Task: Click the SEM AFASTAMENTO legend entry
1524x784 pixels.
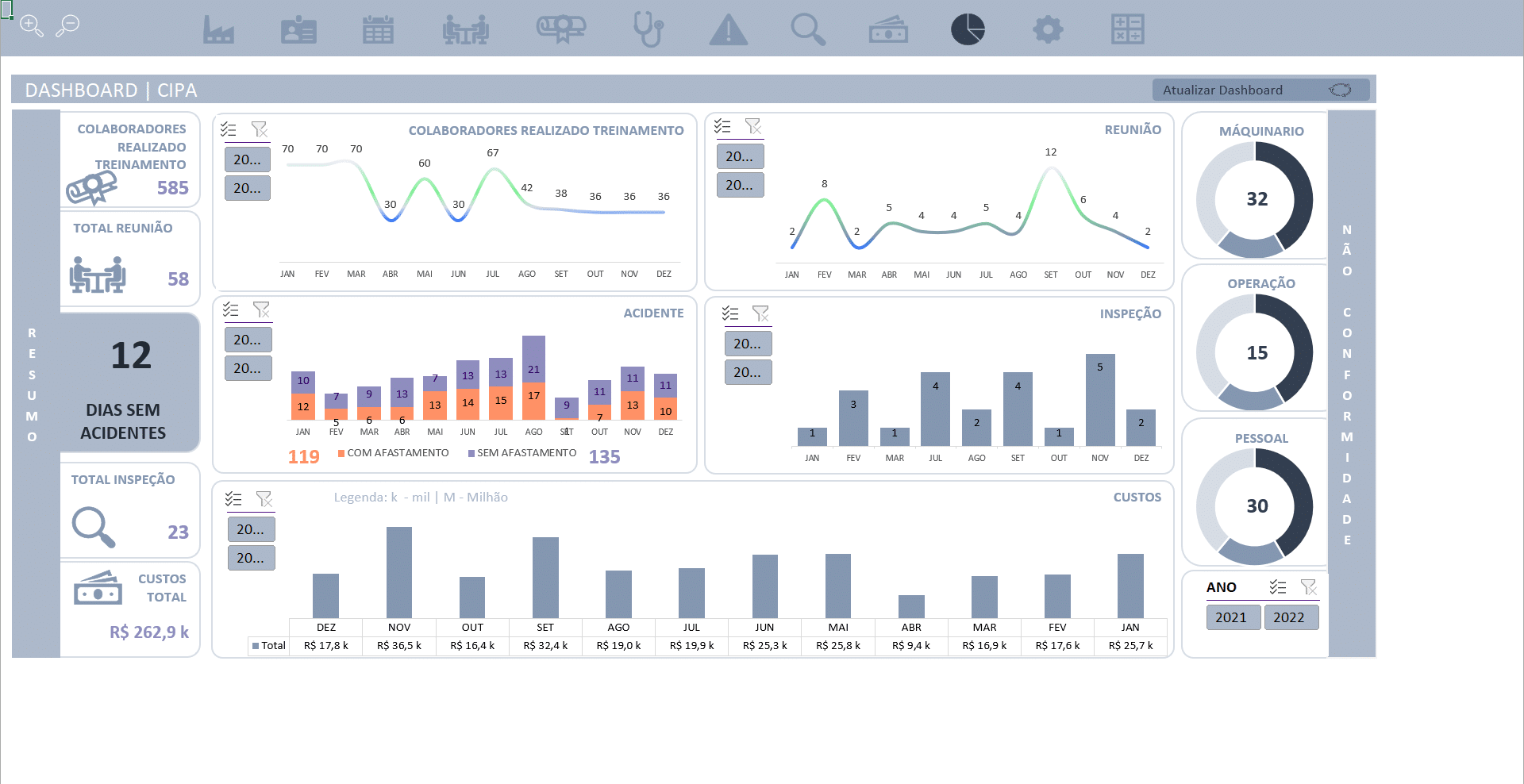Action: (522, 453)
